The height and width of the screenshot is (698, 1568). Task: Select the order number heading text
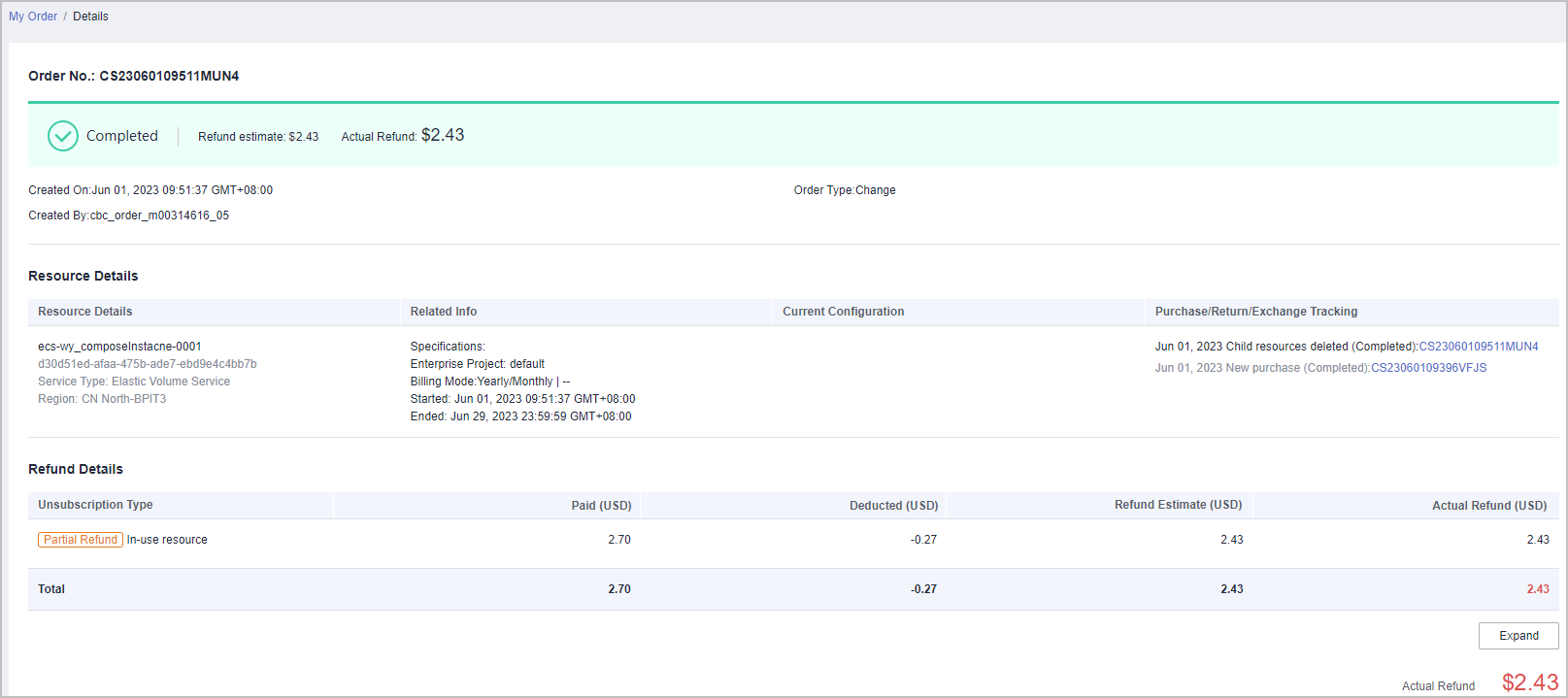coord(134,76)
